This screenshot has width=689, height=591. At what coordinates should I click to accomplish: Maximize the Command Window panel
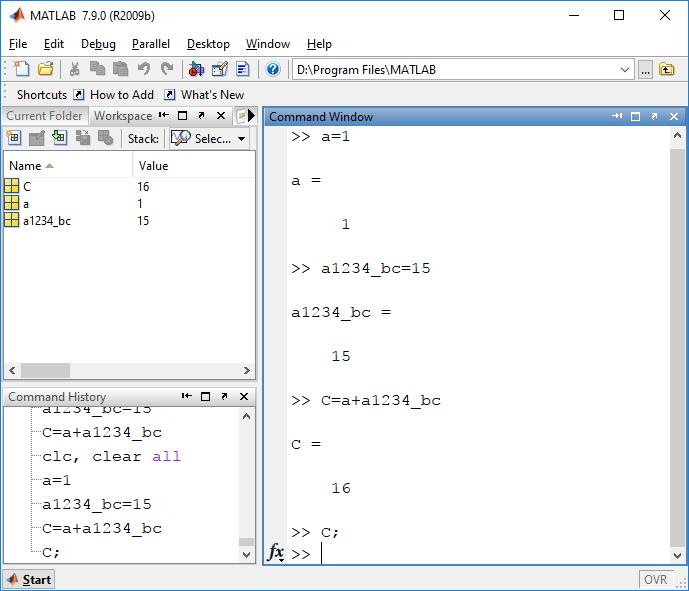click(x=635, y=116)
